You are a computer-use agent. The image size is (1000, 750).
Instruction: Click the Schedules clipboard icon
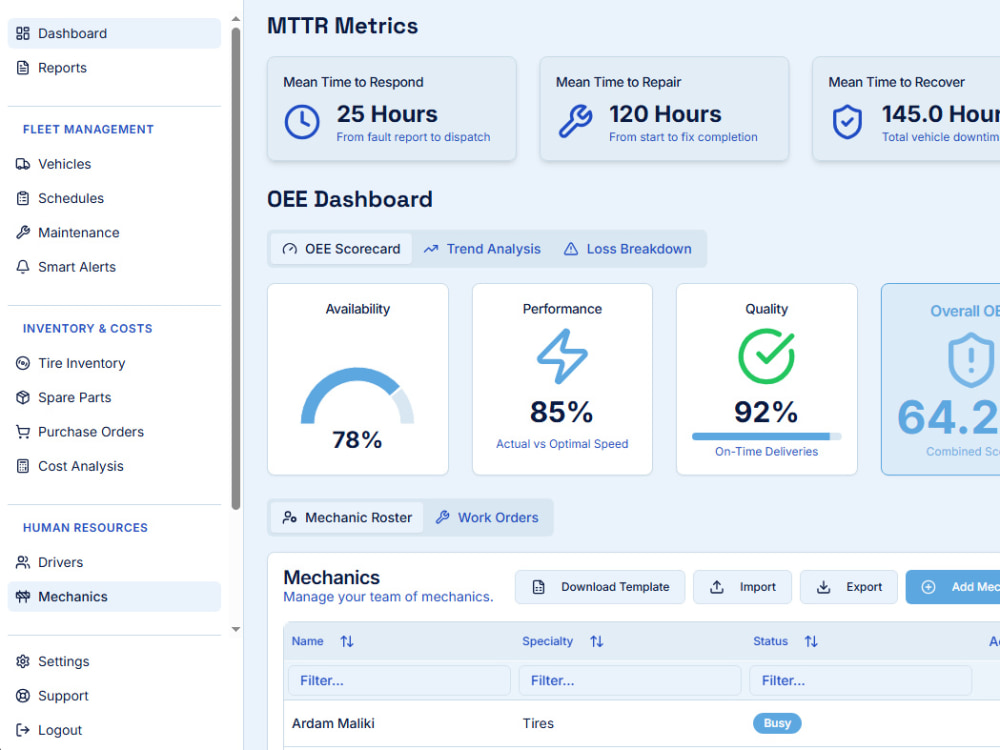pyautogui.click(x=23, y=198)
